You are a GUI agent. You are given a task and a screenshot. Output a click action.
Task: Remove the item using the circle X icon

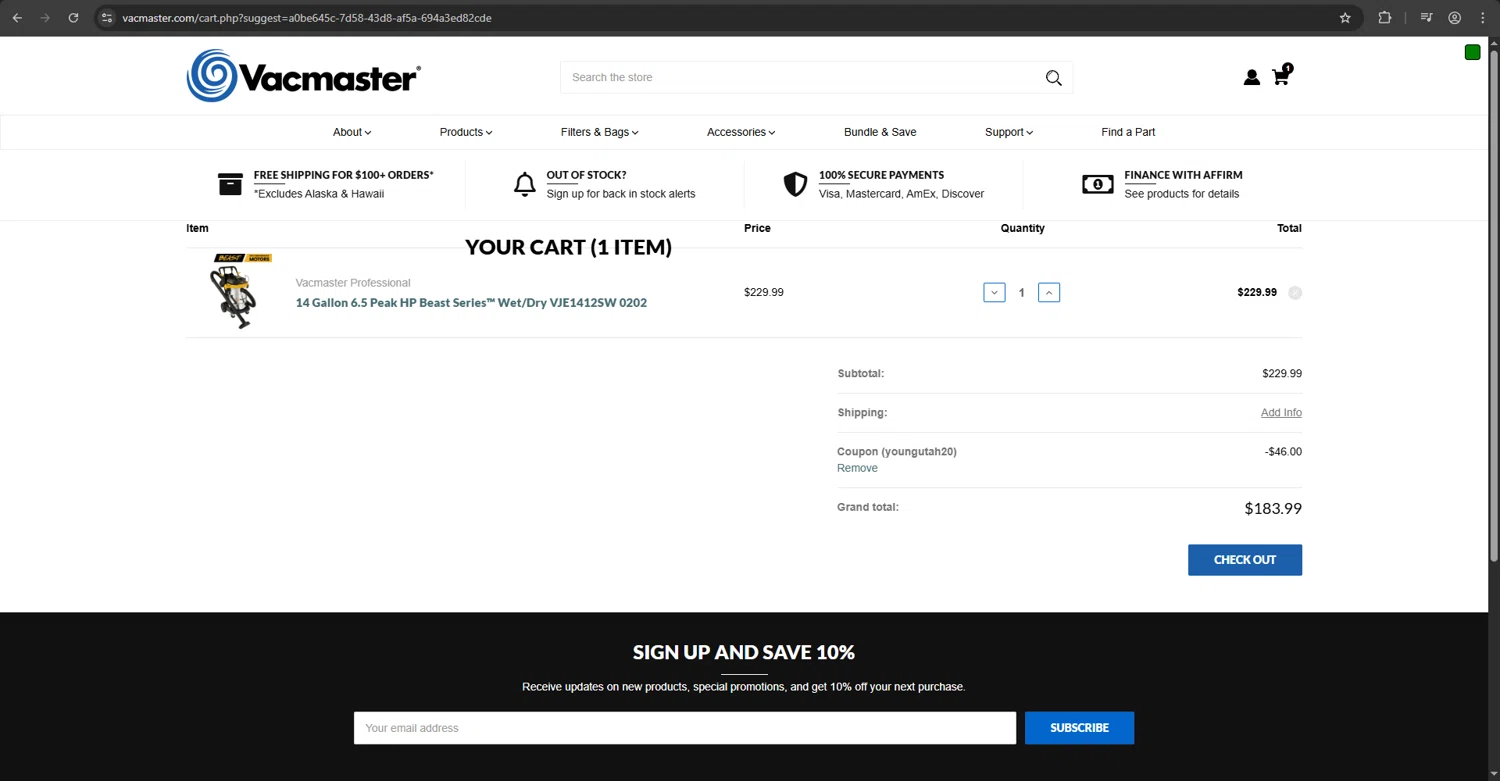[1295, 293]
